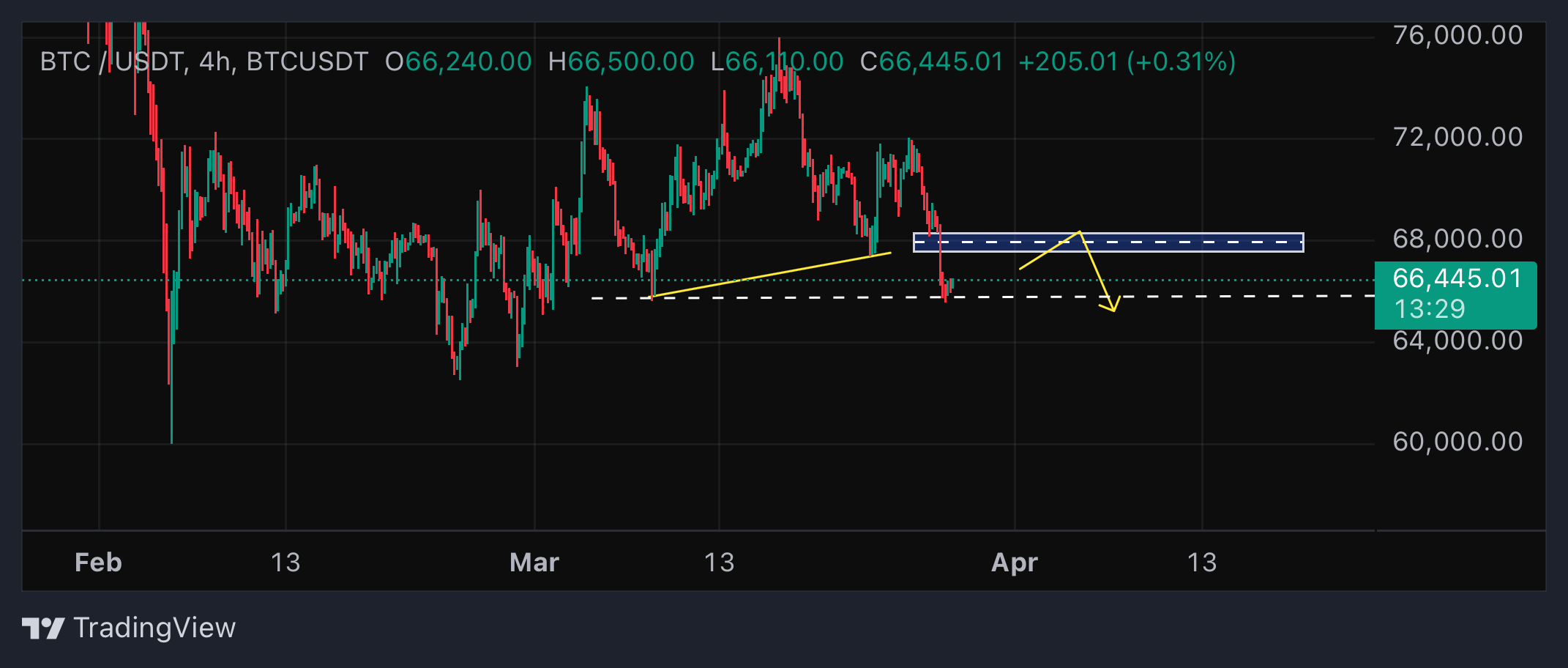Click the high value H66,500.00
This screenshot has width=1568, height=668.
tap(621, 62)
